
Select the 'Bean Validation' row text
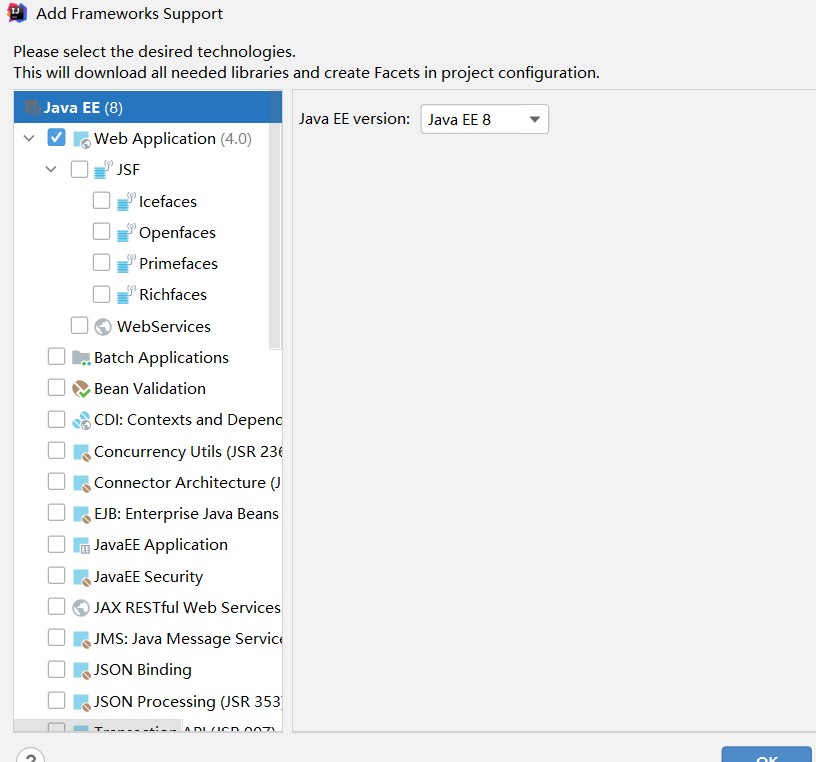coord(150,389)
